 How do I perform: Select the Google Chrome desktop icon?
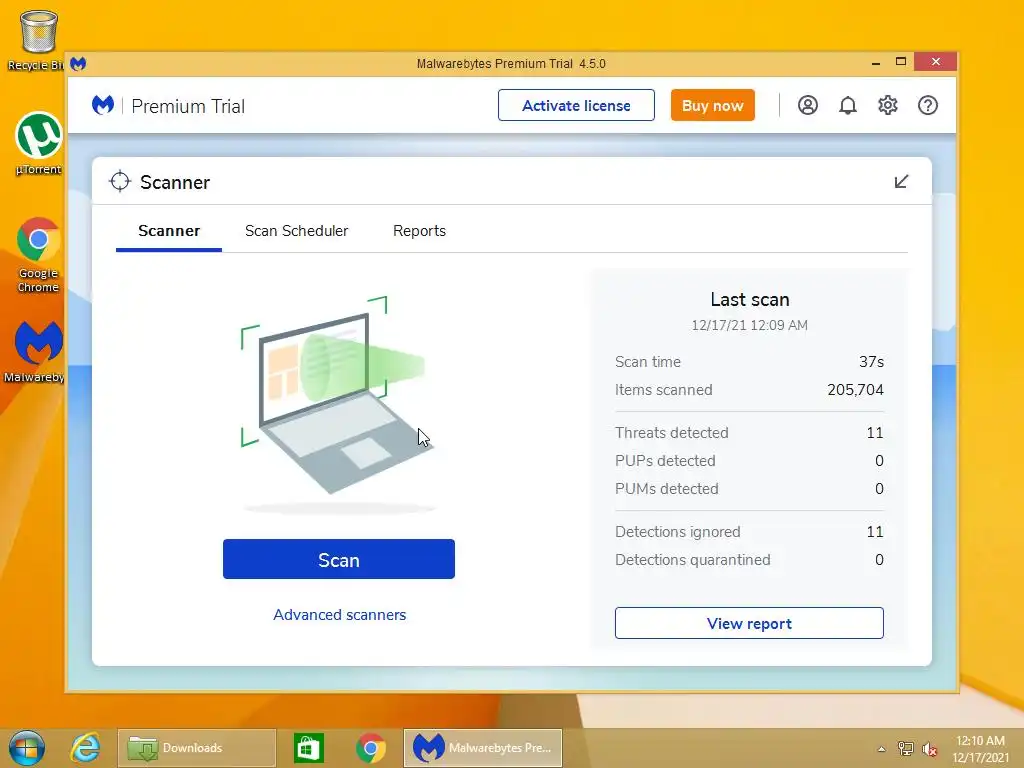[38, 255]
